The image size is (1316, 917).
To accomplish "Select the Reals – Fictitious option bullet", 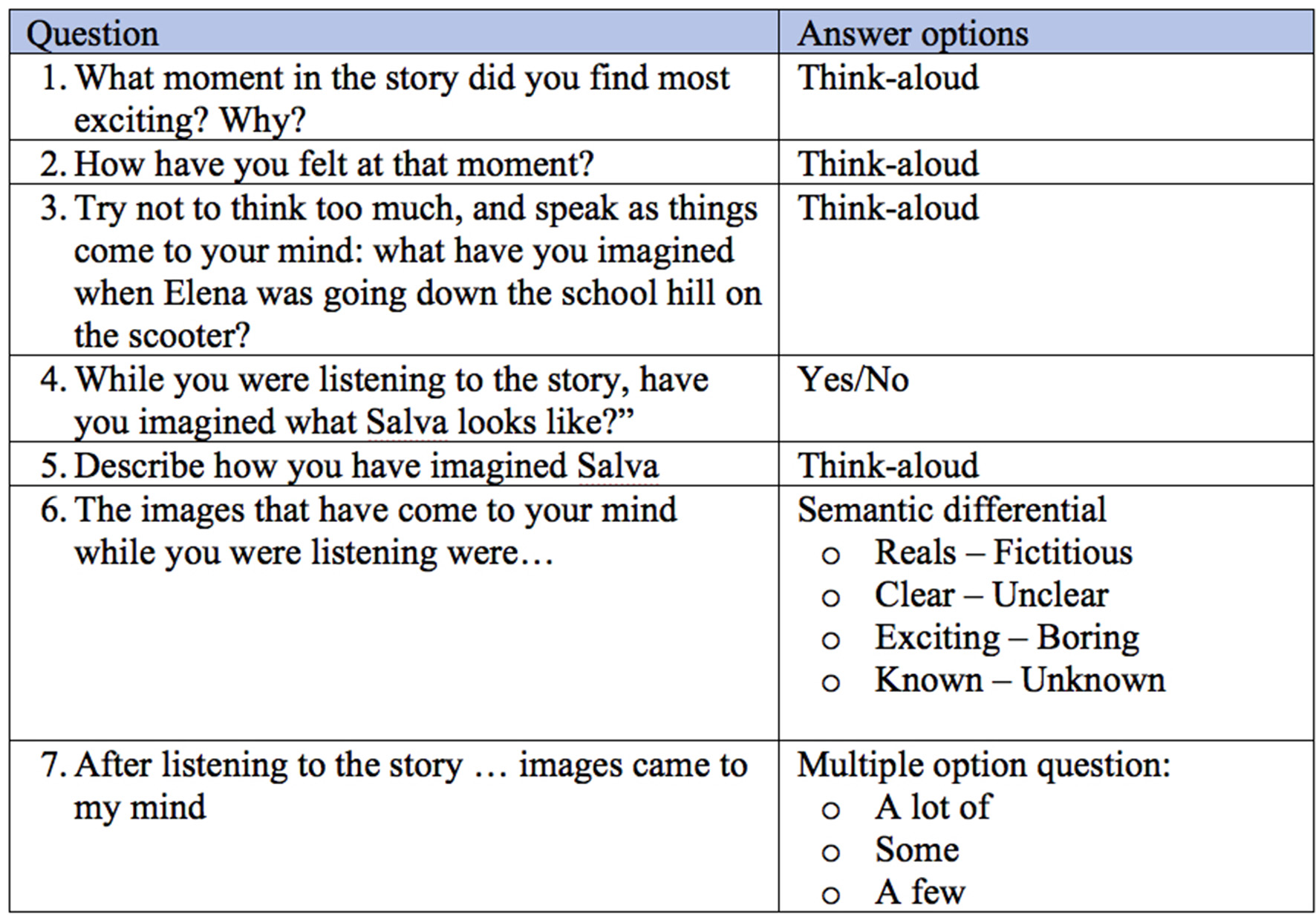I will [830, 555].
